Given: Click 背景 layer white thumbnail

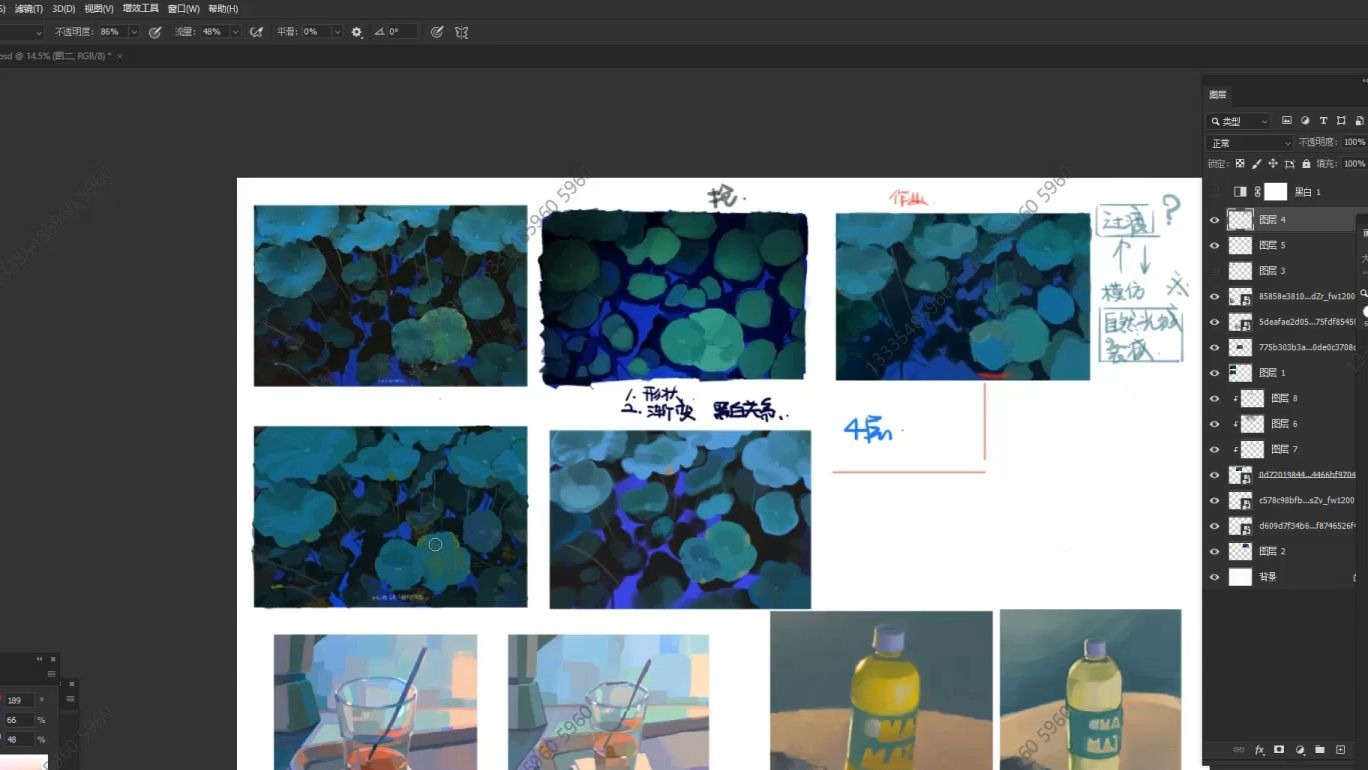Looking at the screenshot, I should click(x=1240, y=577).
